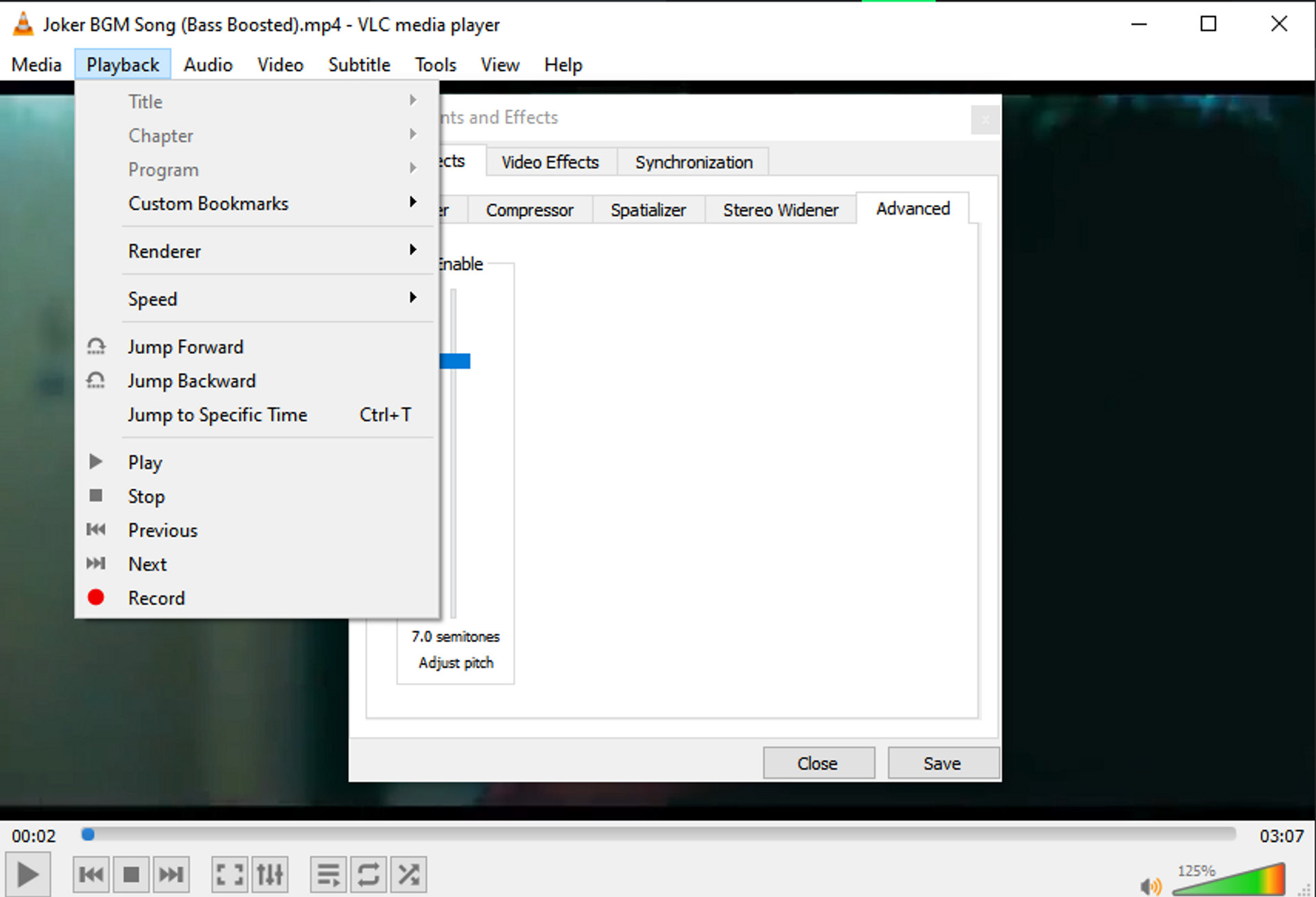The height and width of the screenshot is (897, 1316).
Task: Click the play button in the bottom toolbar
Action: point(27,874)
